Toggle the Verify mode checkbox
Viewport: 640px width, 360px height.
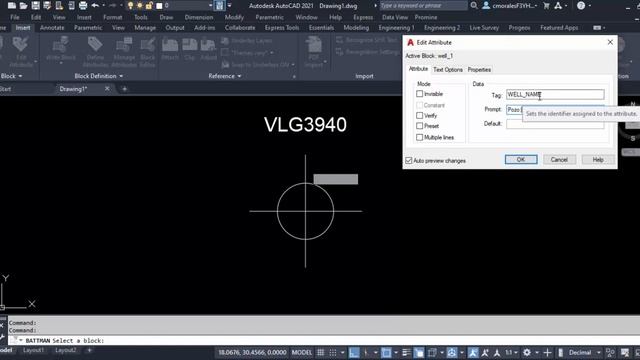[419, 116]
